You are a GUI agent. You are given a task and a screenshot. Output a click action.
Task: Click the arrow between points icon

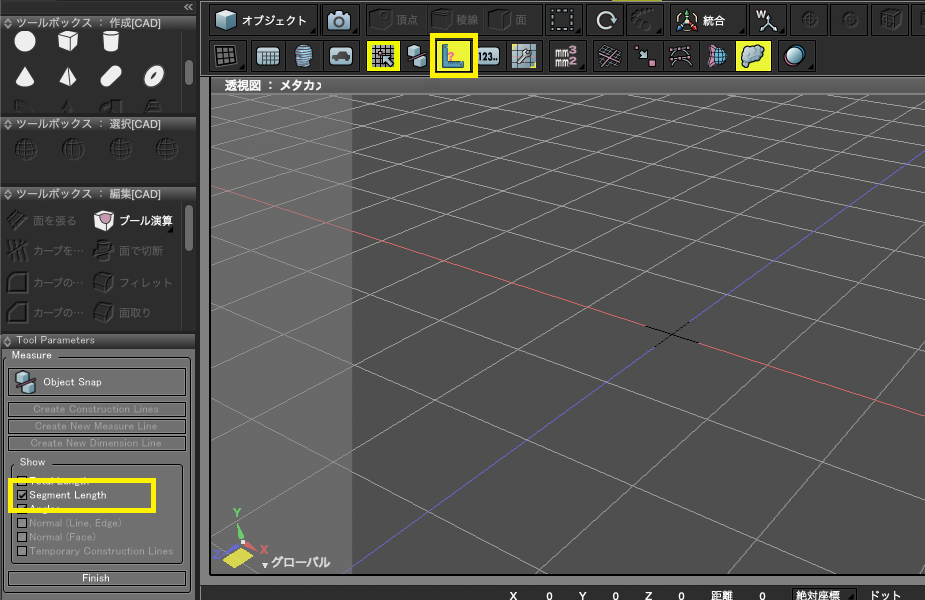pyautogui.click(x=645, y=56)
